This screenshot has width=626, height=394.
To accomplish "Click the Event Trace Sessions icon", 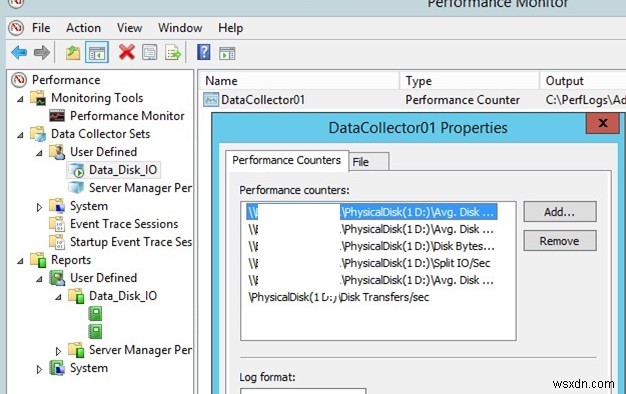I will click(57, 224).
